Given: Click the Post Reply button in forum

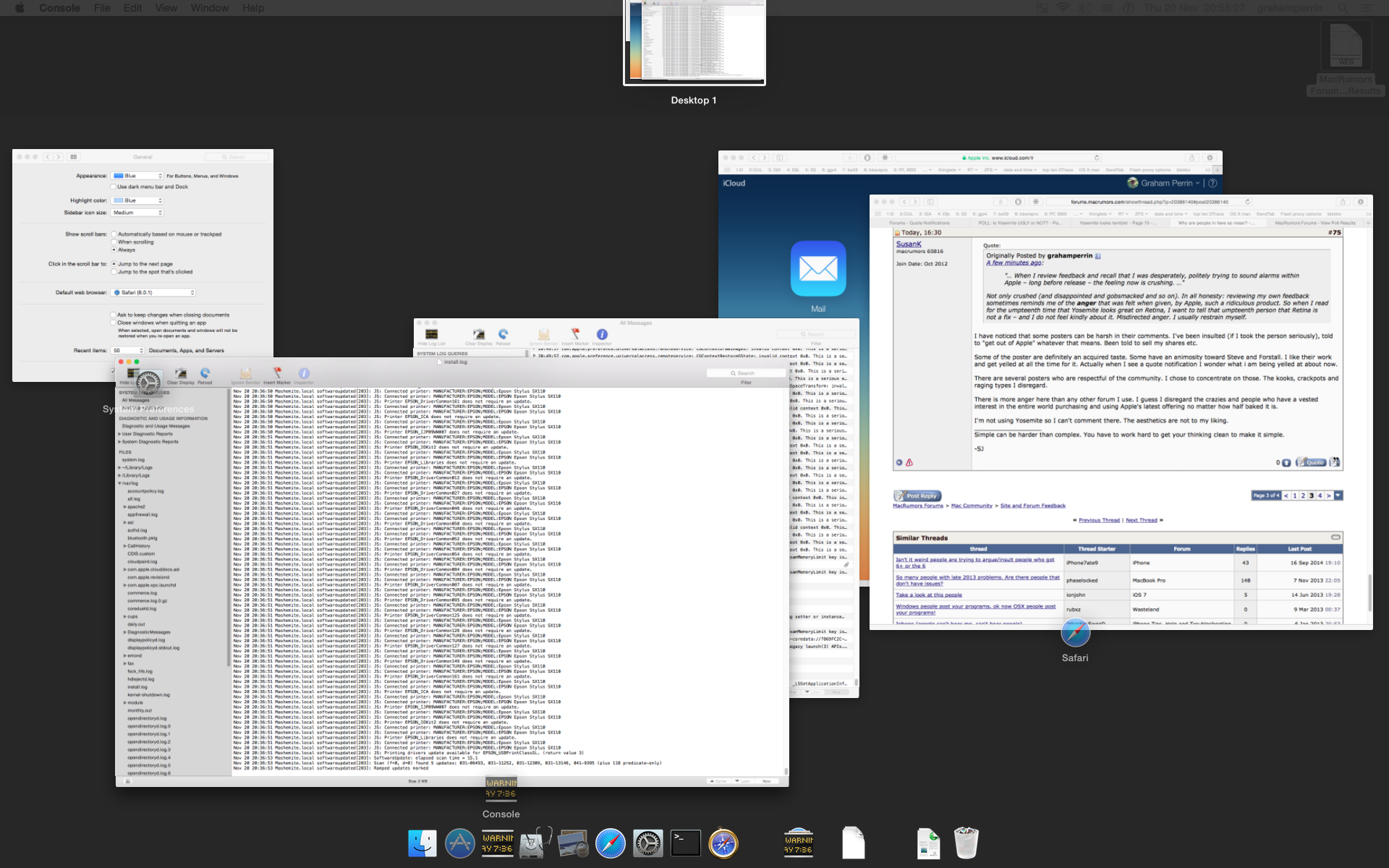Looking at the screenshot, I should 917,495.
